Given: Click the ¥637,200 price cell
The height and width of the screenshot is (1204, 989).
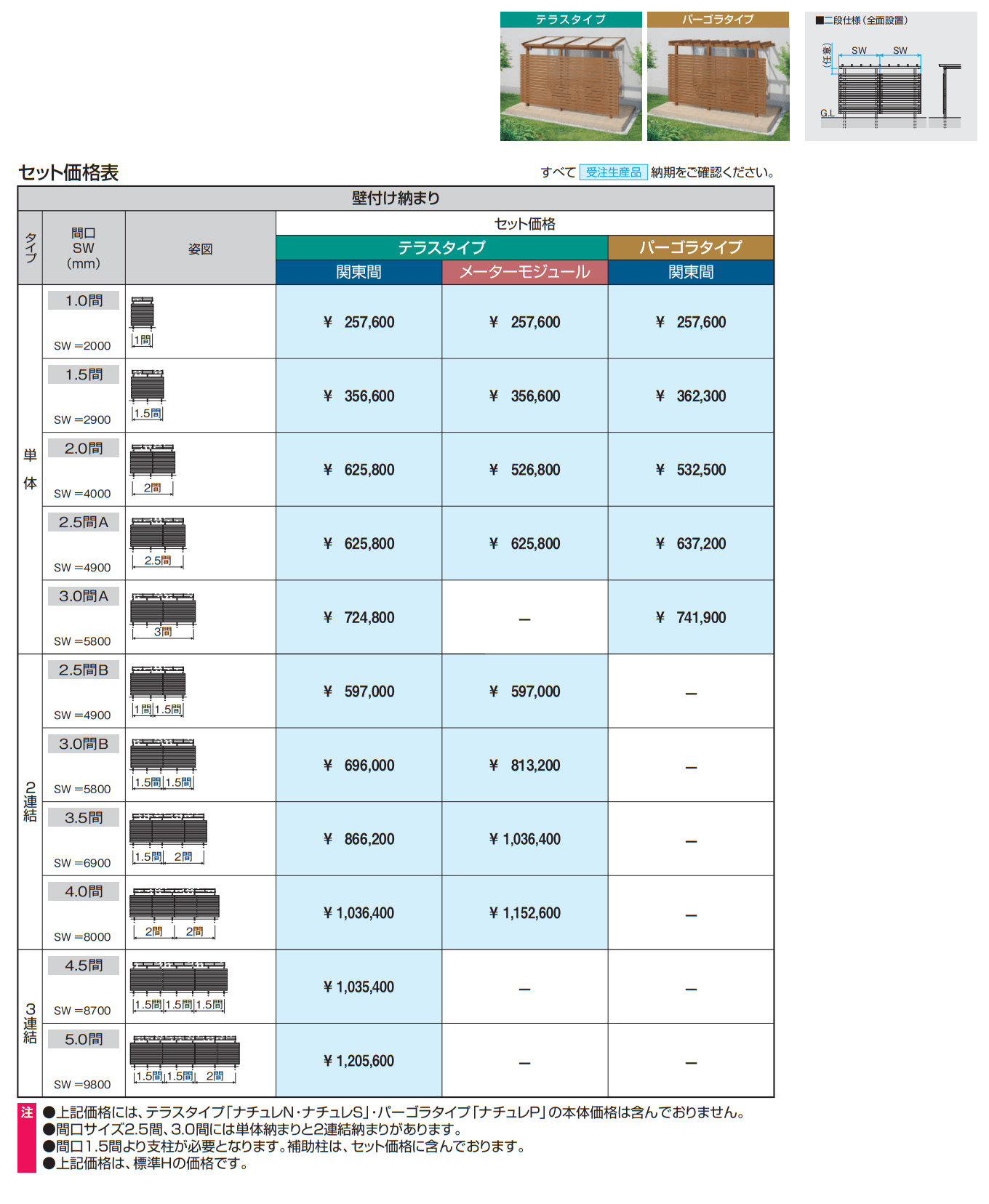Looking at the screenshot, I should tap(691, 543).
